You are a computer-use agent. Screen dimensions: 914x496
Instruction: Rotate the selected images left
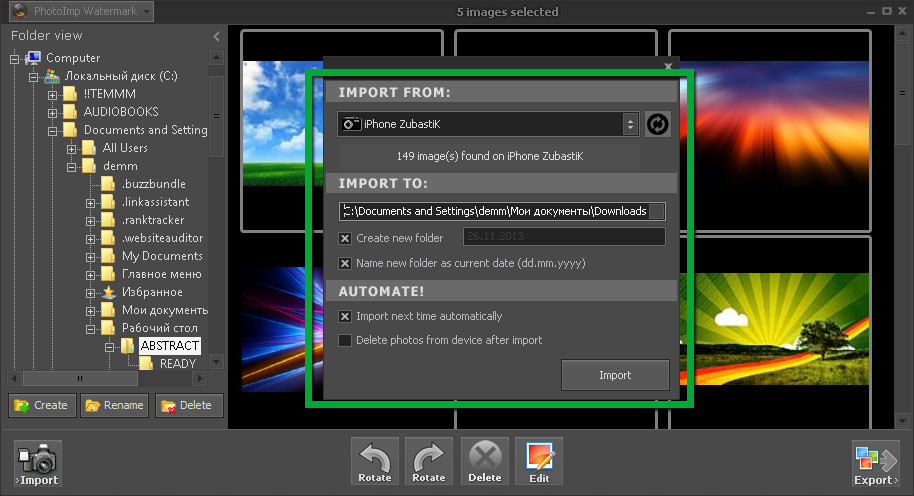click(375, 461)
